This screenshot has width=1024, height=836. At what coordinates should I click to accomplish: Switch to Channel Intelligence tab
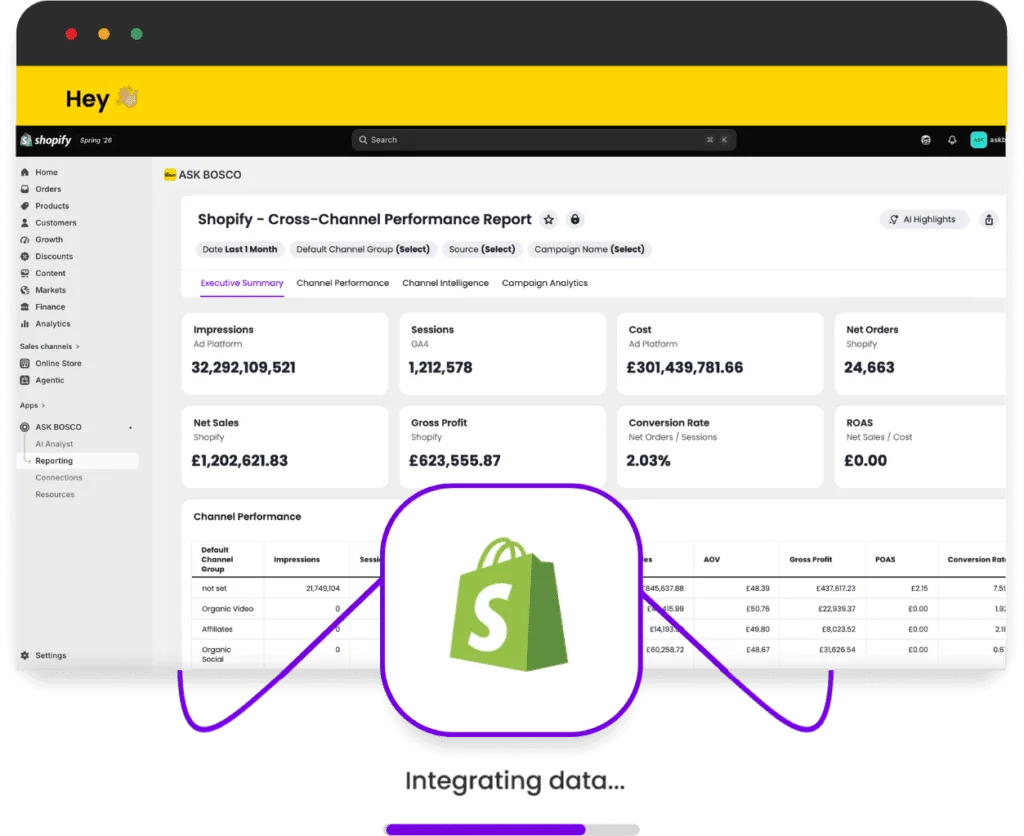pyautogui.click(x=445, y=283)
